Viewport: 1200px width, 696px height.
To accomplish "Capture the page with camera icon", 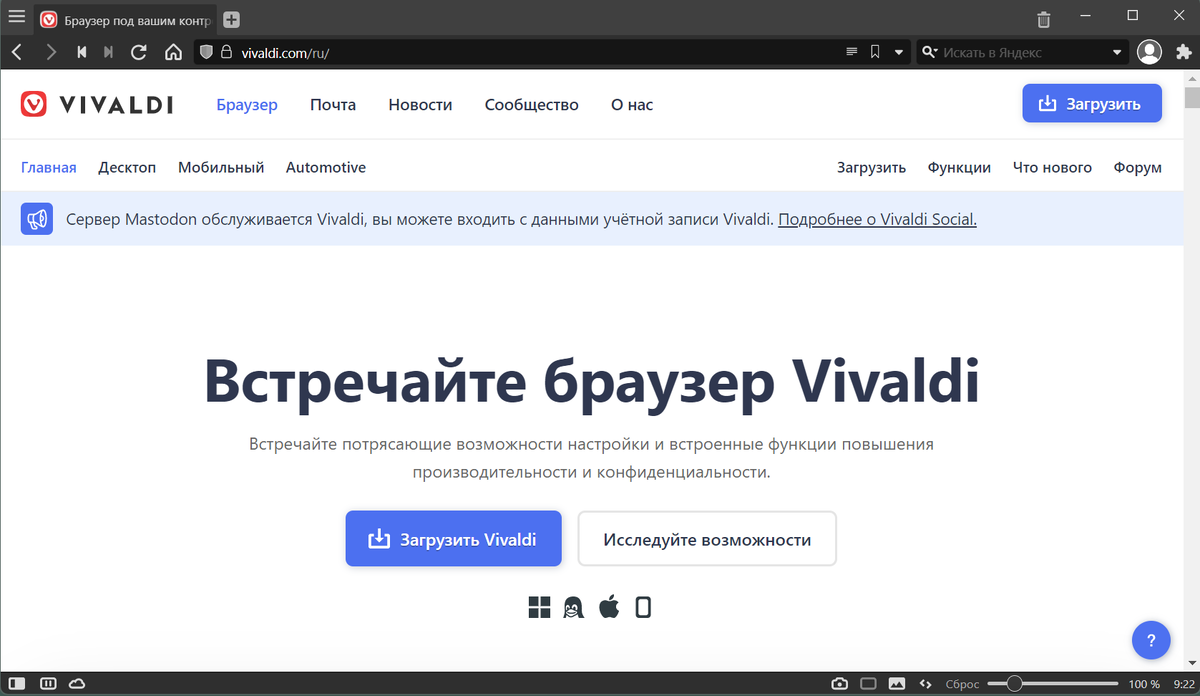I will [839, 684].
